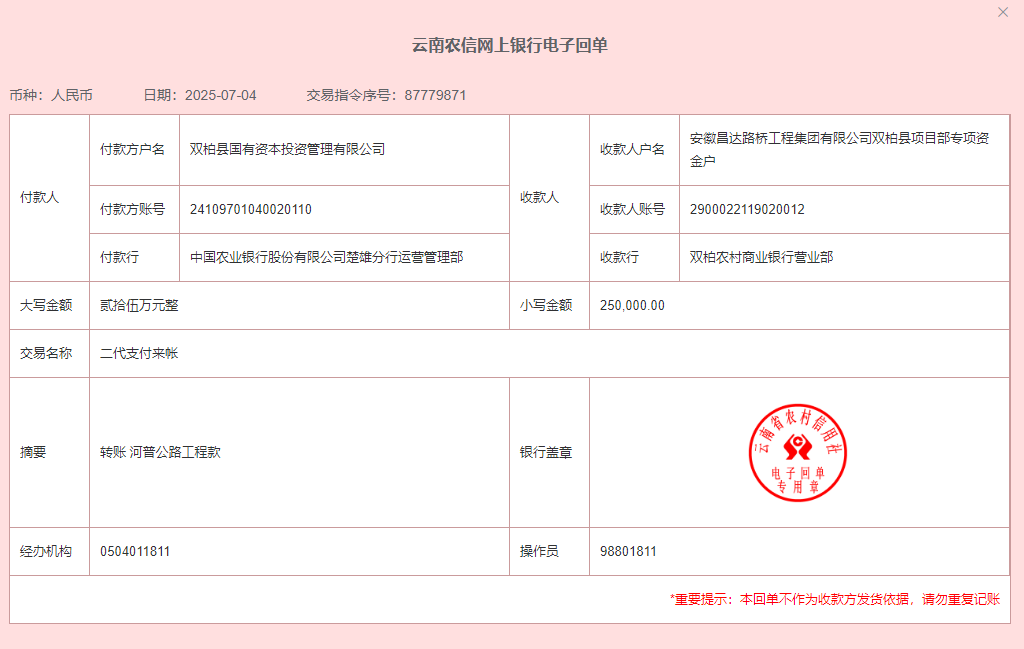1024x649 pixels.
Task: Click payee bank 双柏农村商业银行营业部
Action: (761, 257)
